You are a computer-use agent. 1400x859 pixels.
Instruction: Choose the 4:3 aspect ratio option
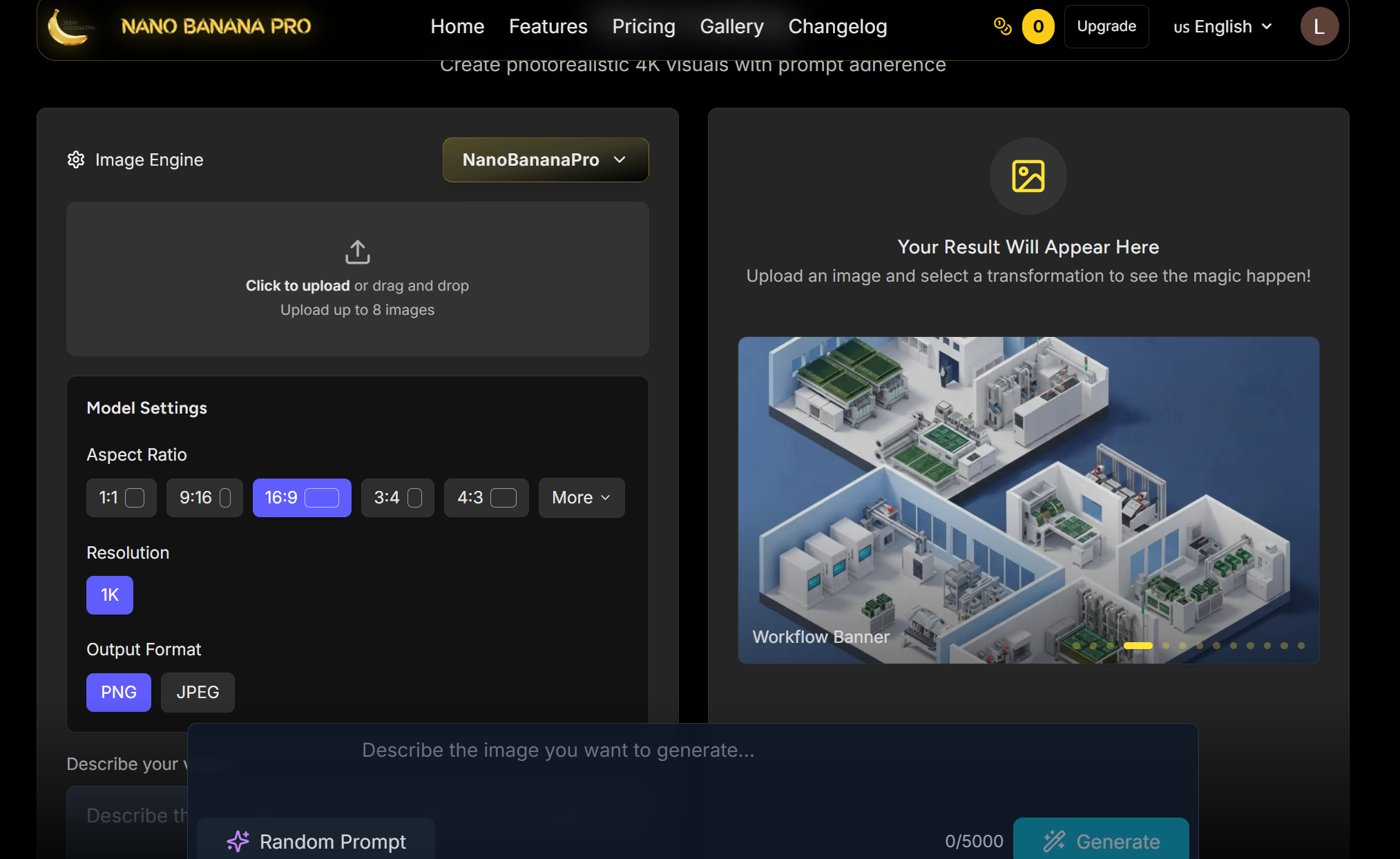click(486, 497)
